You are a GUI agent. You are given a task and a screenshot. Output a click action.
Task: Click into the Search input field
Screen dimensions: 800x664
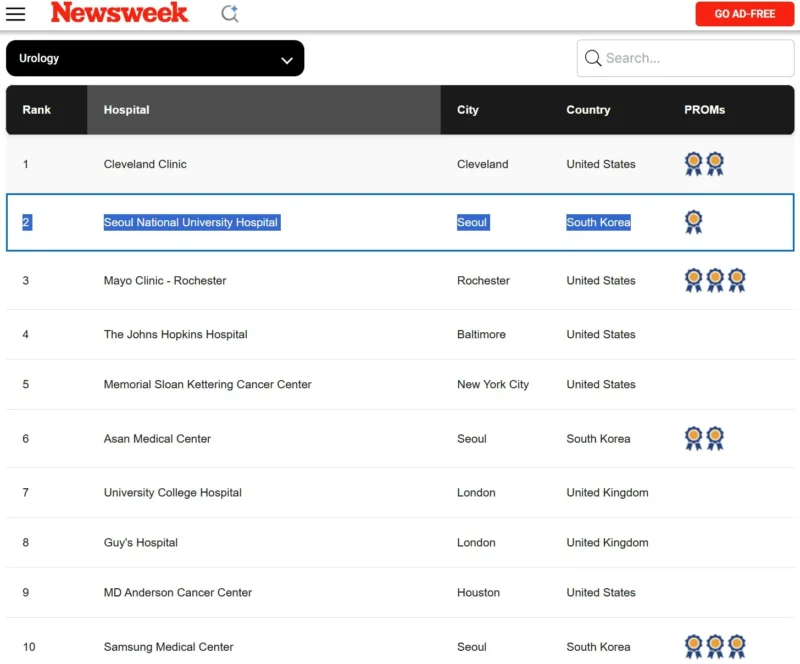tap(685, 58)
